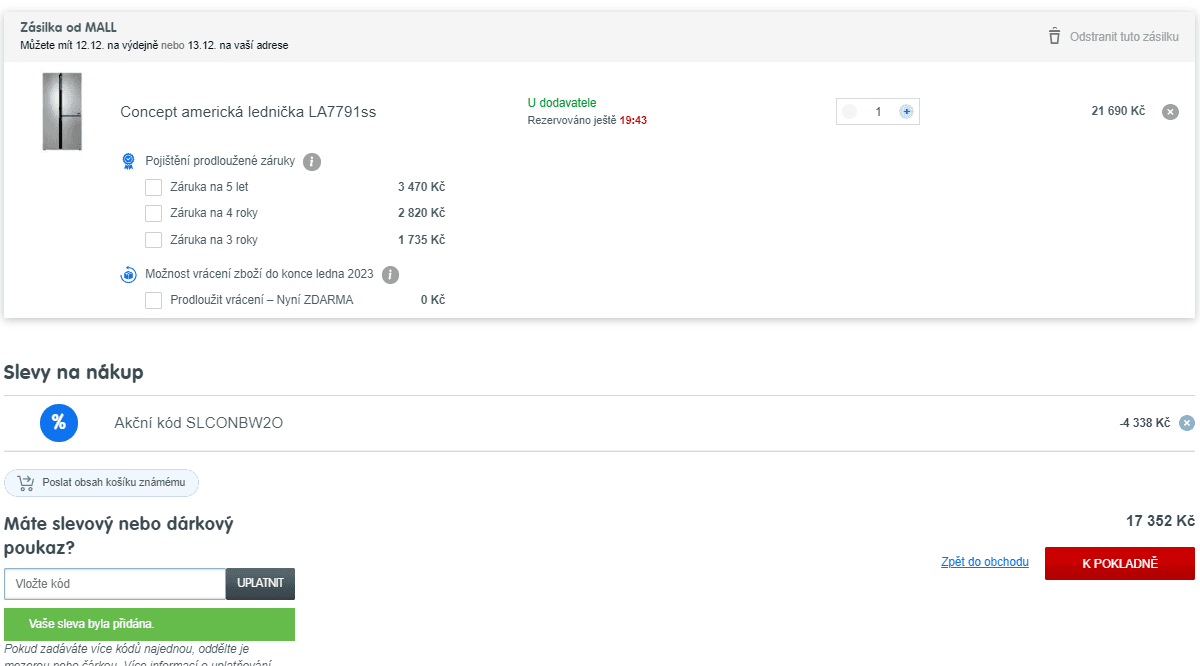Proceed with the K POKLADNĚ button

point(1120,563)
